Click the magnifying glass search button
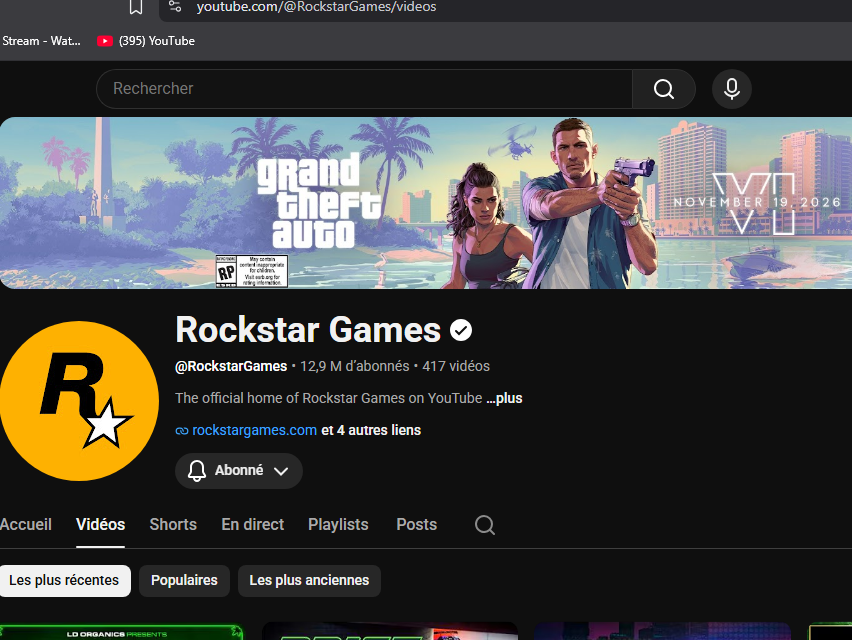Image resolution: width=852 pixels, height=640 pixels. click(663, 89)
